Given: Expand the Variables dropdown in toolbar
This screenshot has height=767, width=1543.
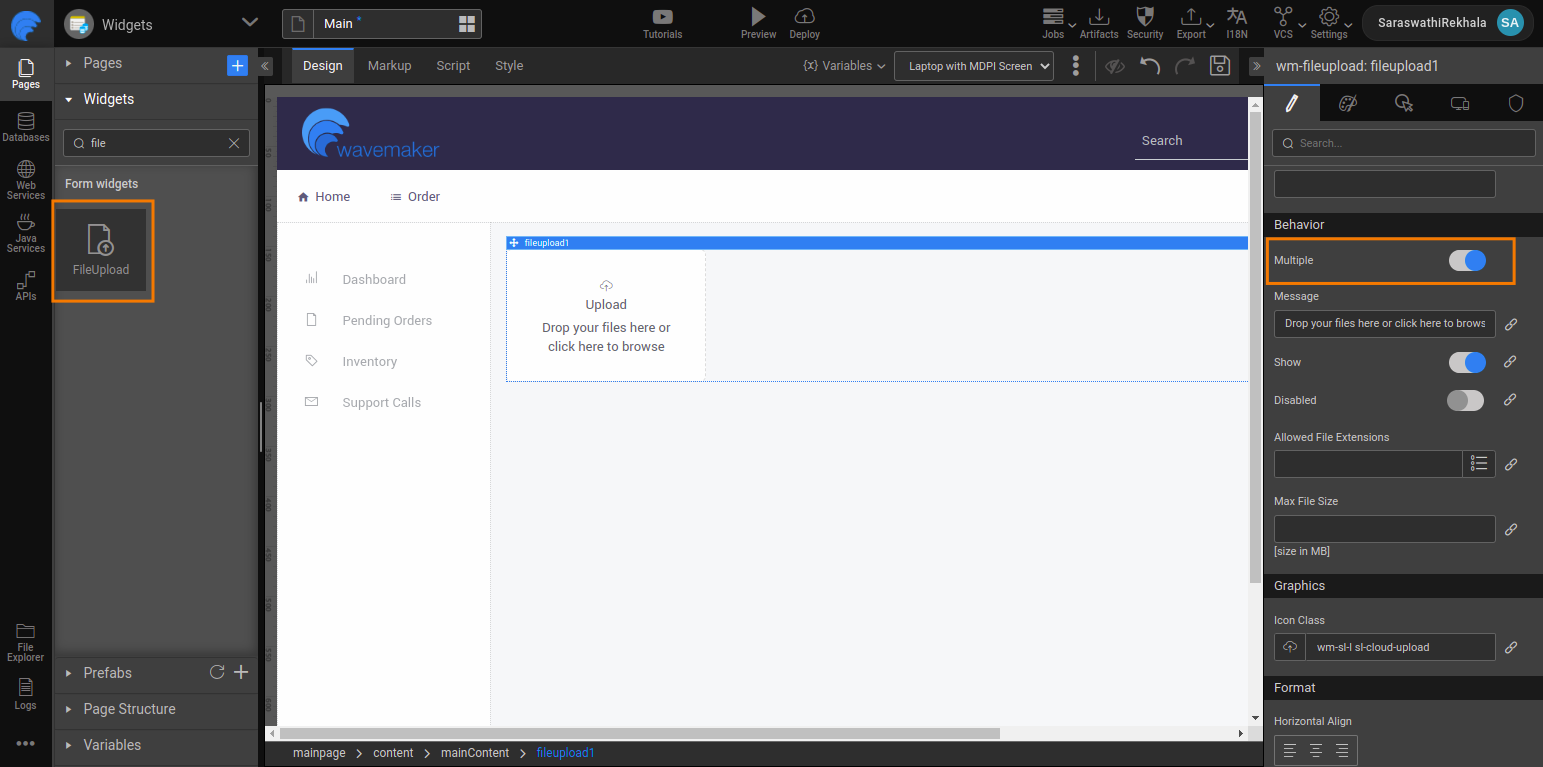Looking at the screenshot, I should [x=844, y=66].
